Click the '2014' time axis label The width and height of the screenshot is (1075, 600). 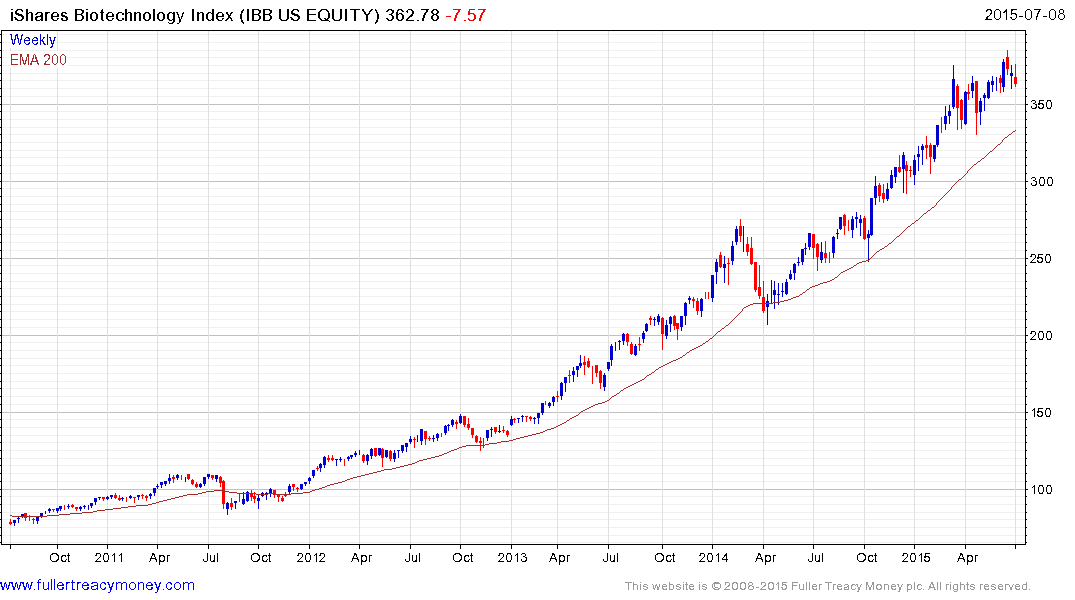click(713, 557)
